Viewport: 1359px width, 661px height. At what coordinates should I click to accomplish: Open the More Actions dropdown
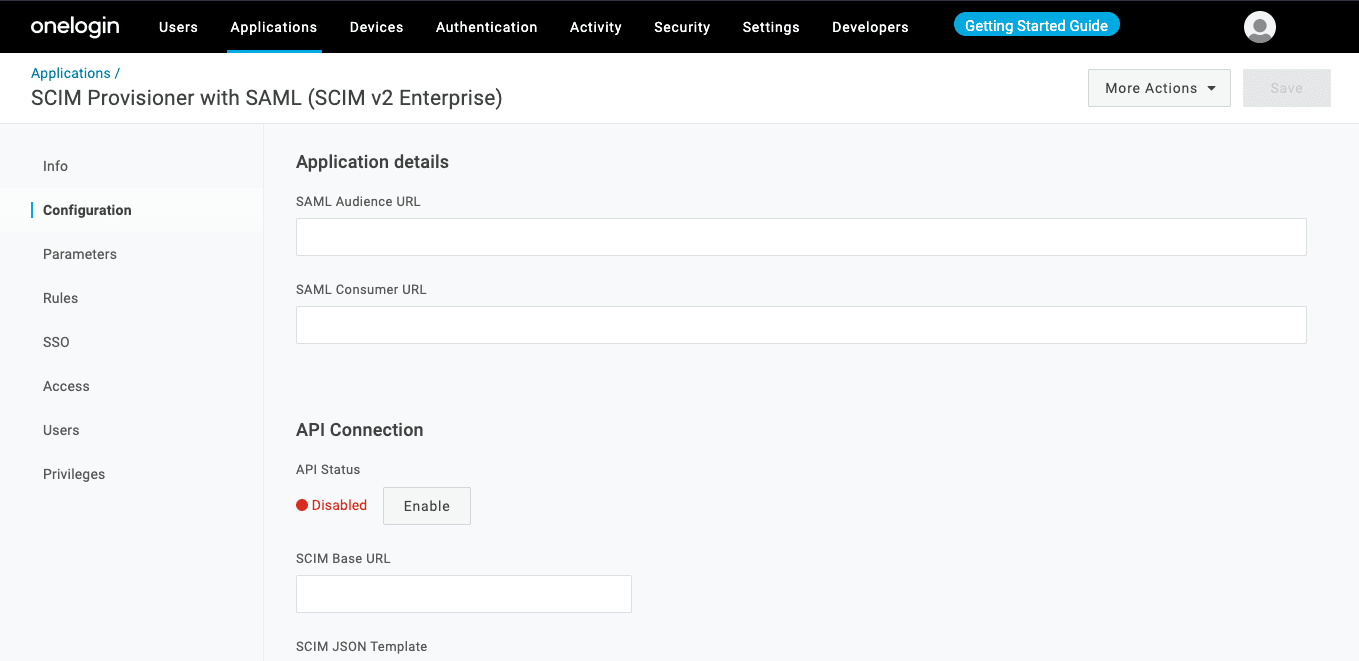tap(1158, 87)
